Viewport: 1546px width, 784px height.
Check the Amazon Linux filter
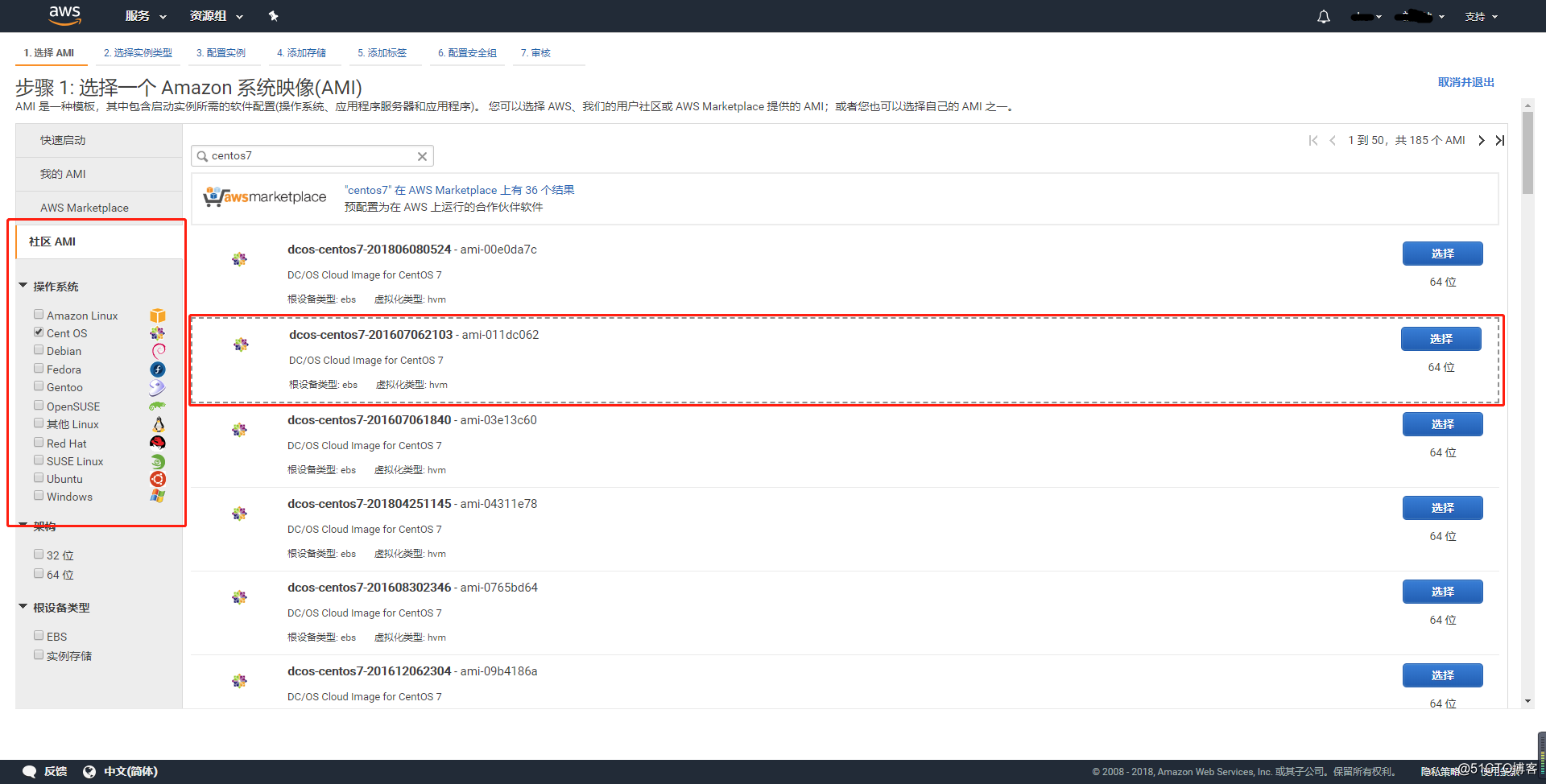tap(39, 315)
